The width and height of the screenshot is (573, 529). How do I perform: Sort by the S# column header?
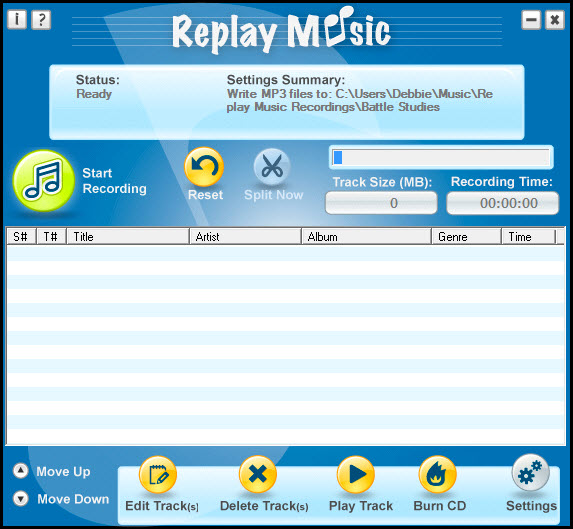coord(21,237)
